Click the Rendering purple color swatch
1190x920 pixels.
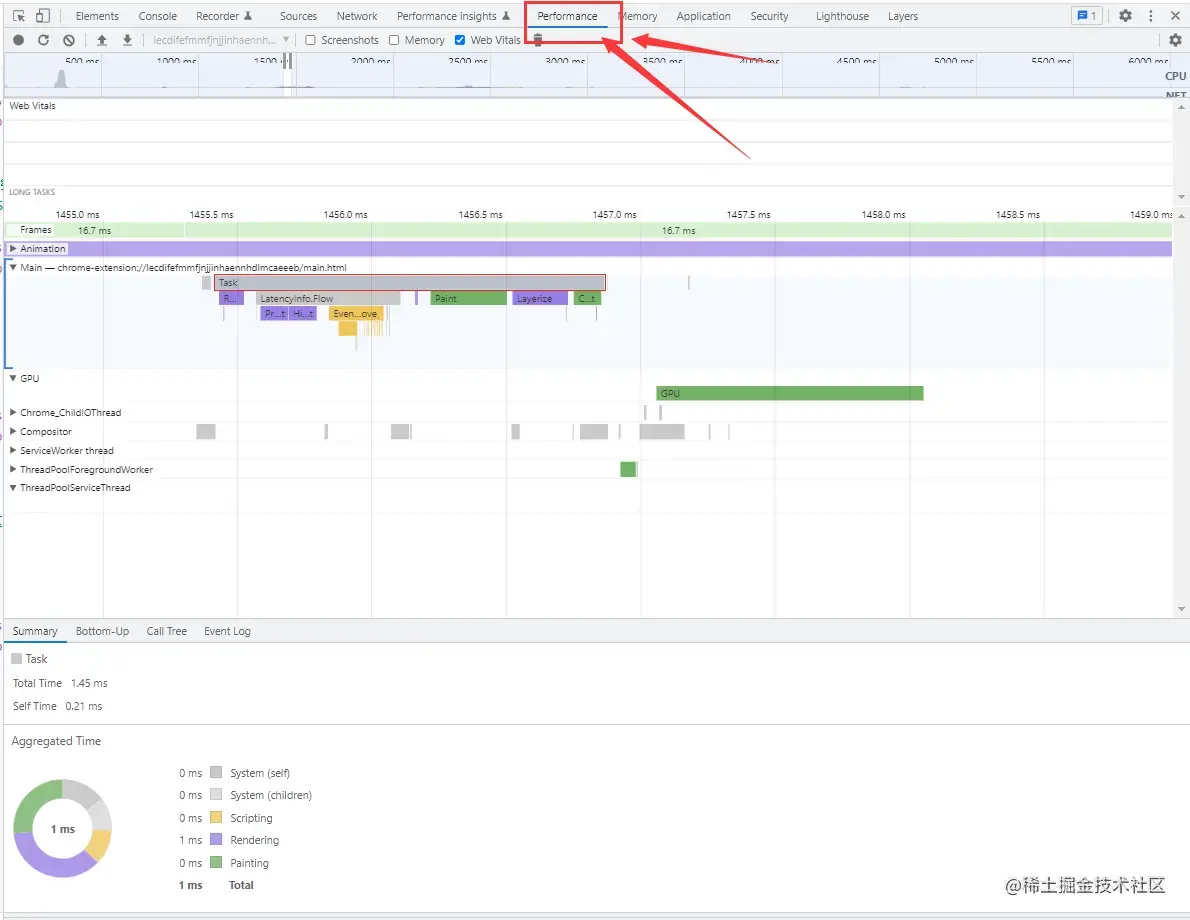(x=216, y=840)
